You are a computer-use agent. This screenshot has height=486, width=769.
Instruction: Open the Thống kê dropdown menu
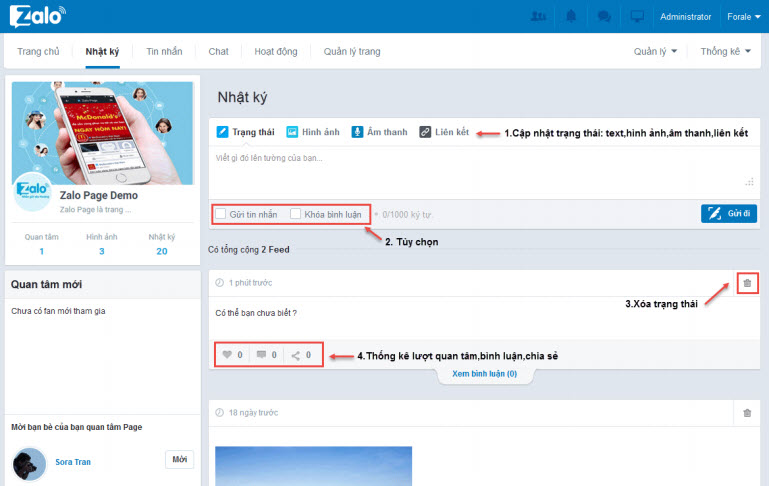[x=725, y=51]
